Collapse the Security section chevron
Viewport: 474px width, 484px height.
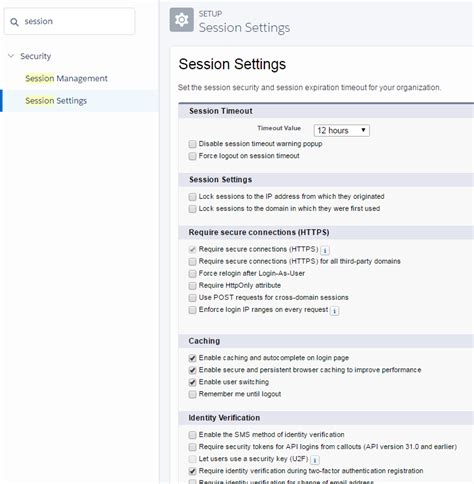click(11, 56)
